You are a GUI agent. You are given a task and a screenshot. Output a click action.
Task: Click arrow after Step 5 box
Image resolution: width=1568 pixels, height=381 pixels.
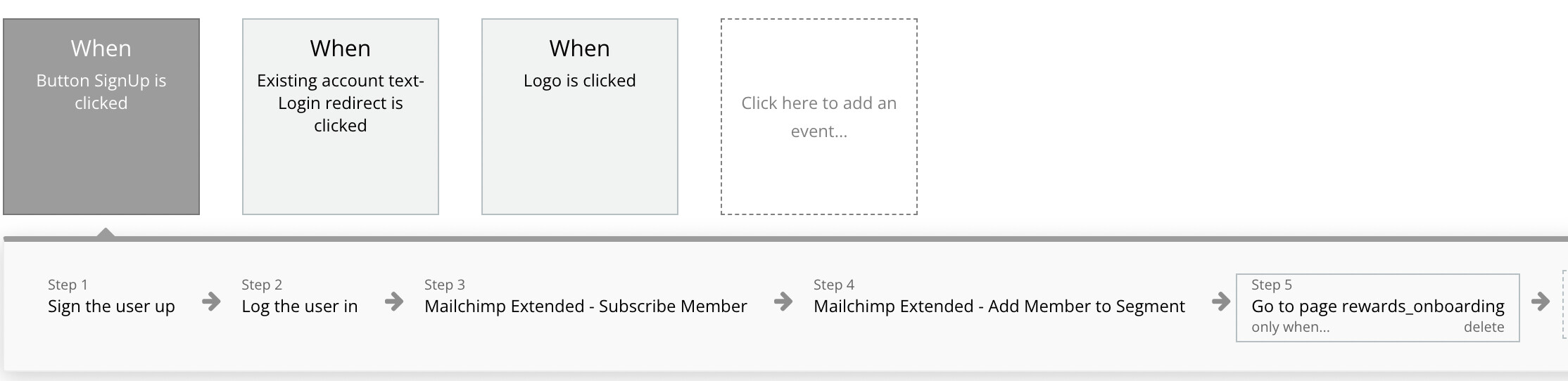1540,302
